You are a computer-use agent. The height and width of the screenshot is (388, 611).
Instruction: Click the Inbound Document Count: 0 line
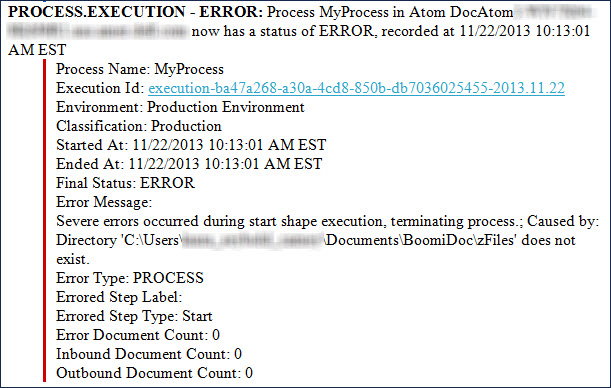click(x=149, y=354)
